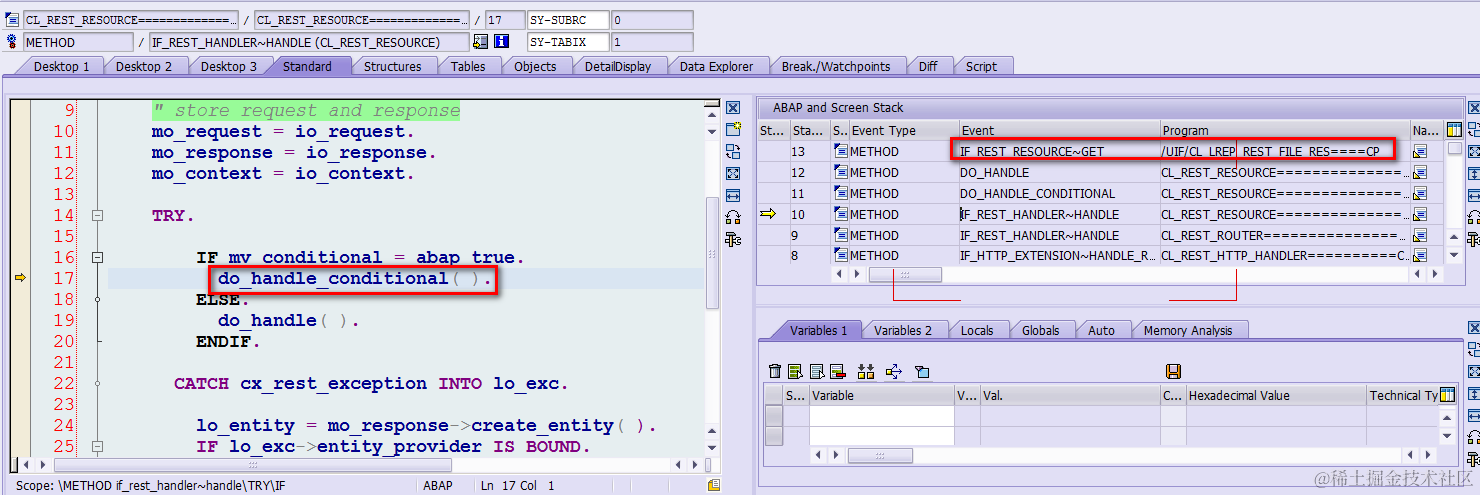Viewport: 1480px width, 495px height.
Task: Click the SY-TABIX field
Action: (567, 42)
